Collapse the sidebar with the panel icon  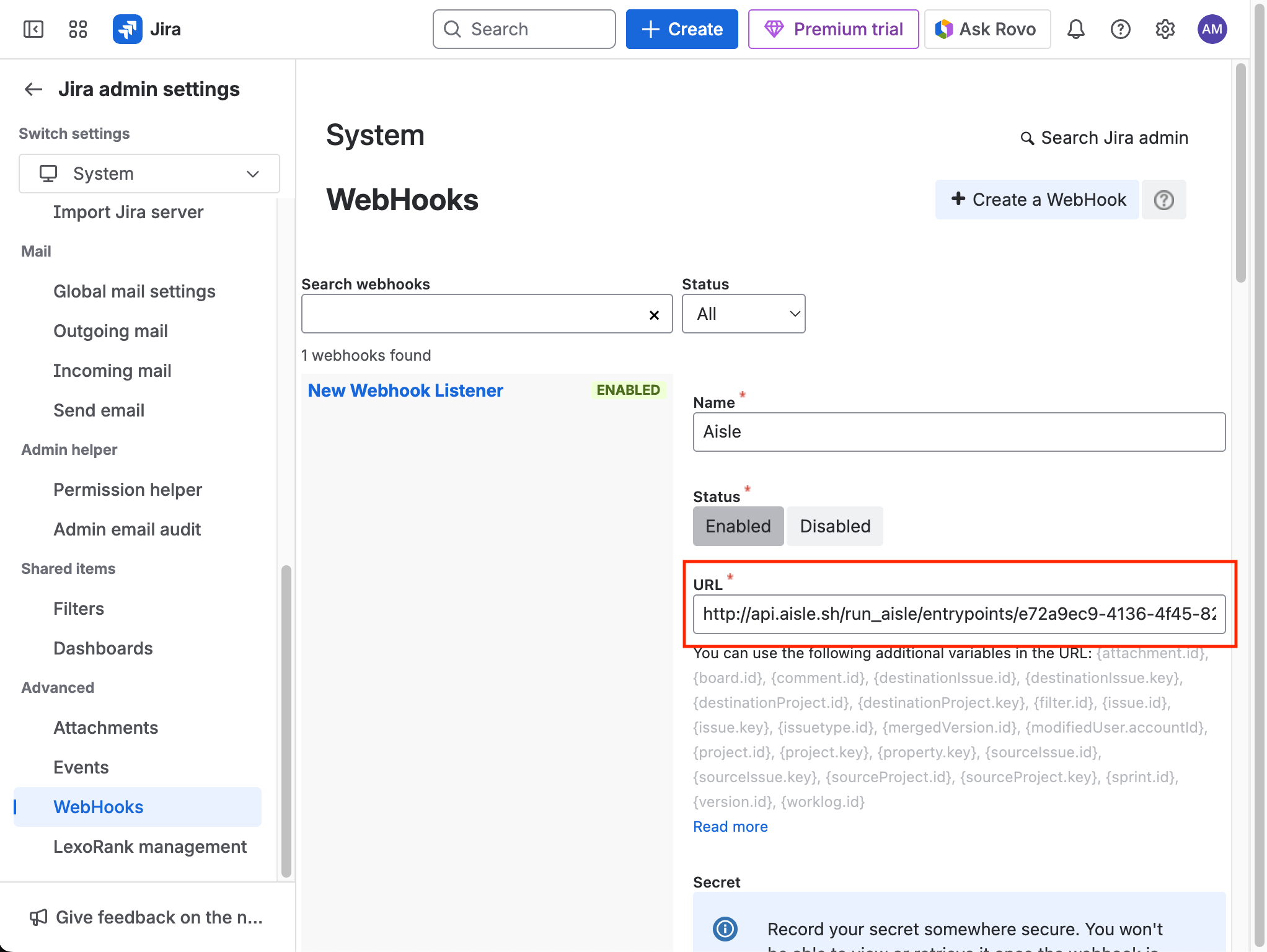point(33,29)
